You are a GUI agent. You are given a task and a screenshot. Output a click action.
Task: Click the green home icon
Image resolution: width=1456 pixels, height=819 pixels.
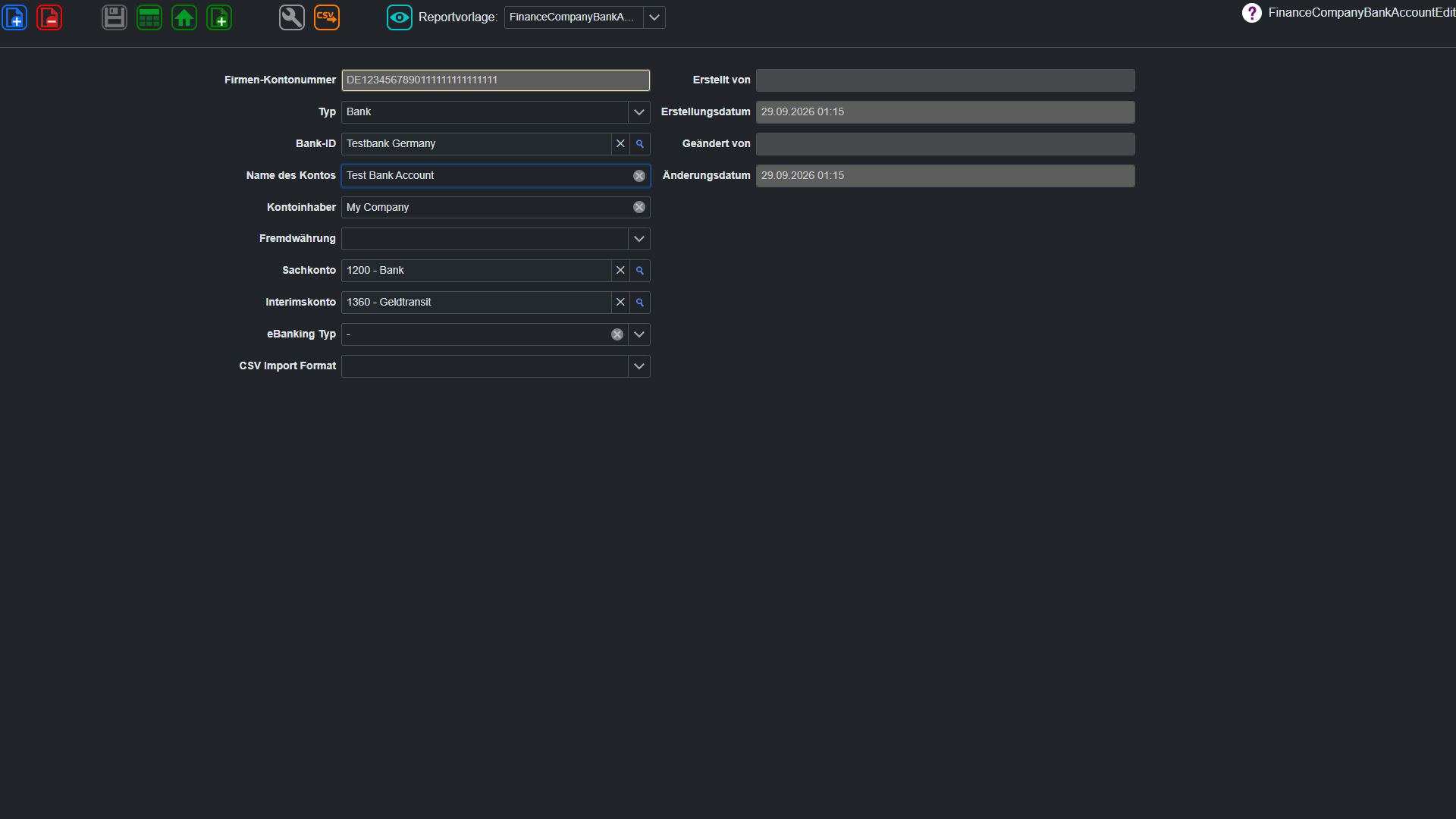click(x=184, y=17)
